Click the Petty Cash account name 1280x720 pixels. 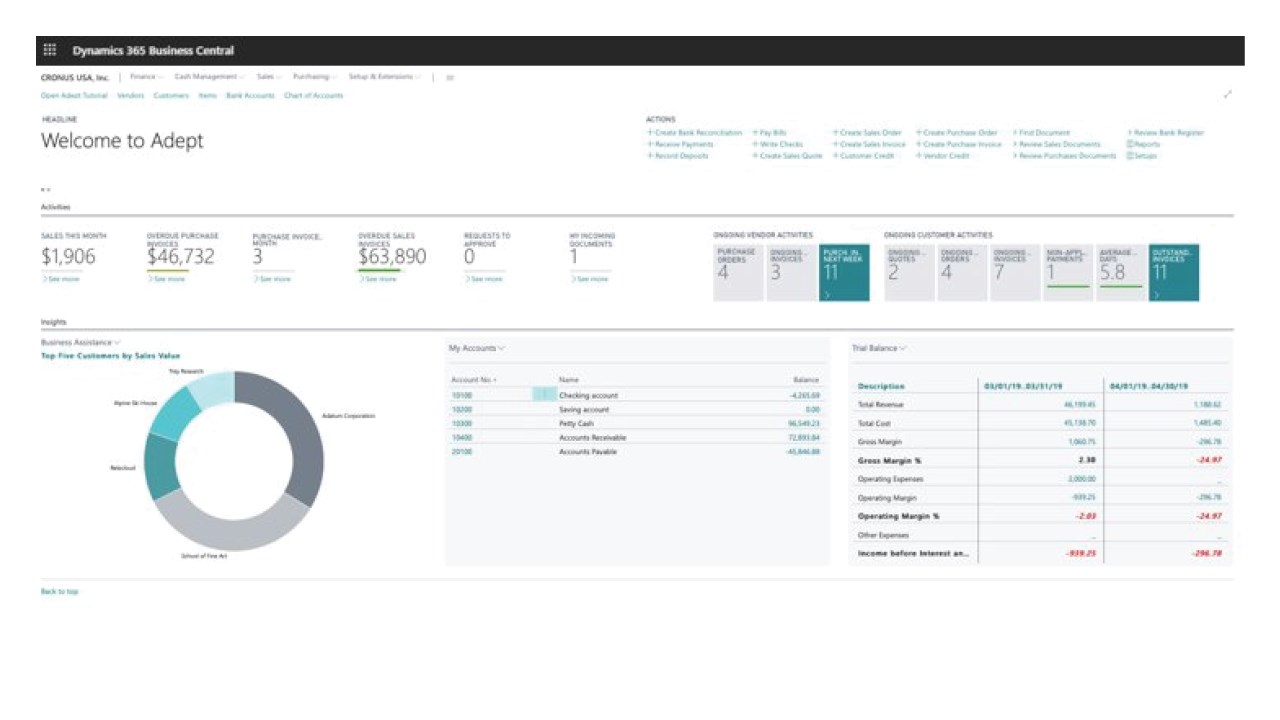pyautogui.click(x=577, y=424)
